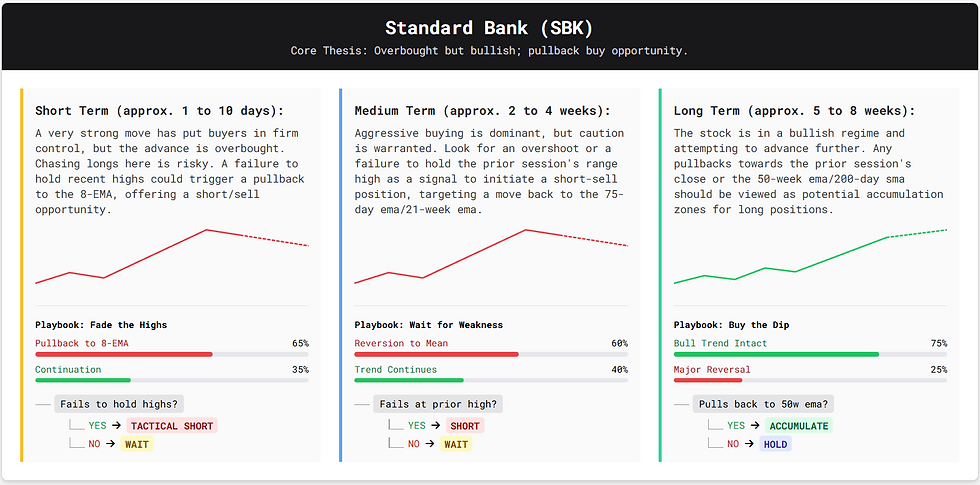
Task: Click the 65% value
Action: click(x=300, y=343)
